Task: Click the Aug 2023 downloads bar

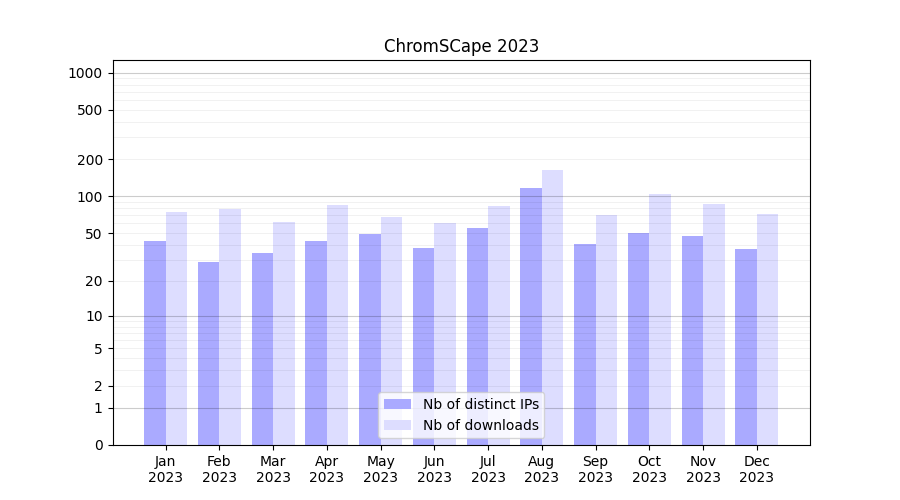Action: pos(552,300)
